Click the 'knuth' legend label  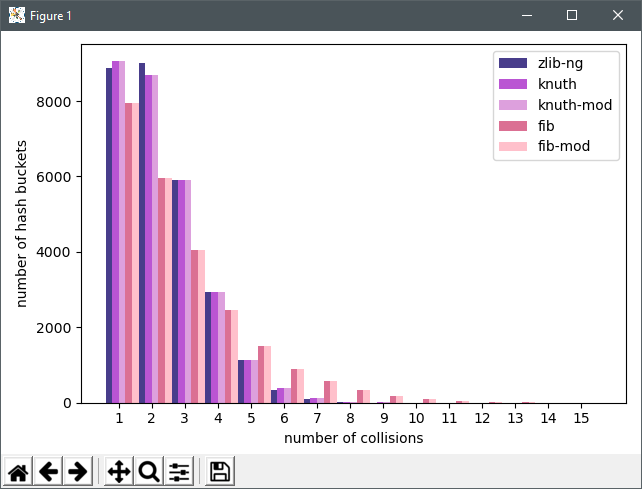point(557,84)
